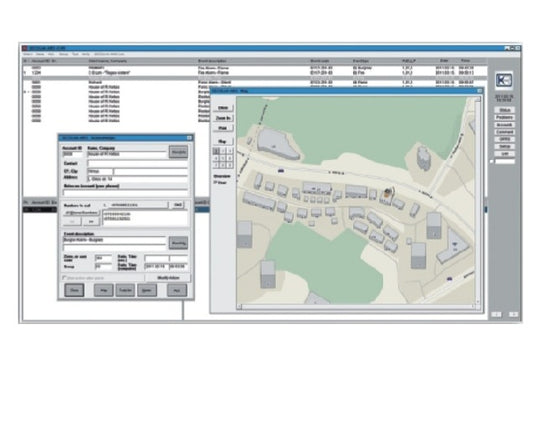Image resolution: width=533 pixels, height=427 pixels.
Task: Click the Zone or user code field
Action: pyautogui.click(x=103, y=258)
